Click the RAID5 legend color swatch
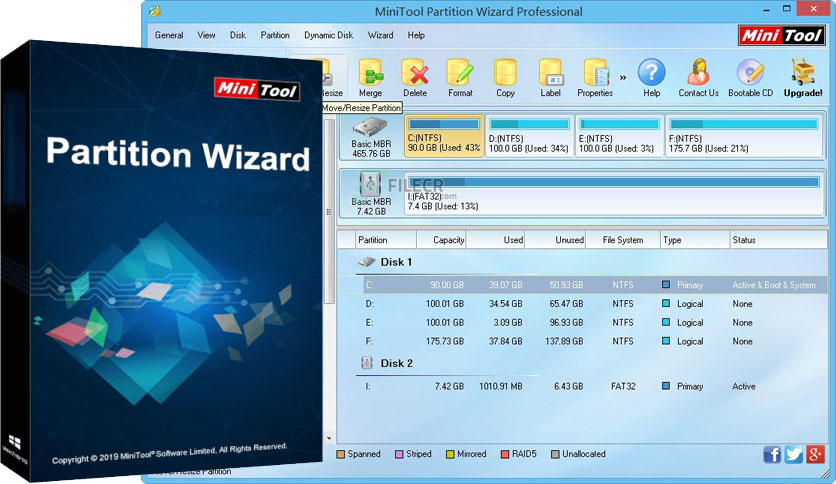This screenshot has height=484, width=836. 505,454
